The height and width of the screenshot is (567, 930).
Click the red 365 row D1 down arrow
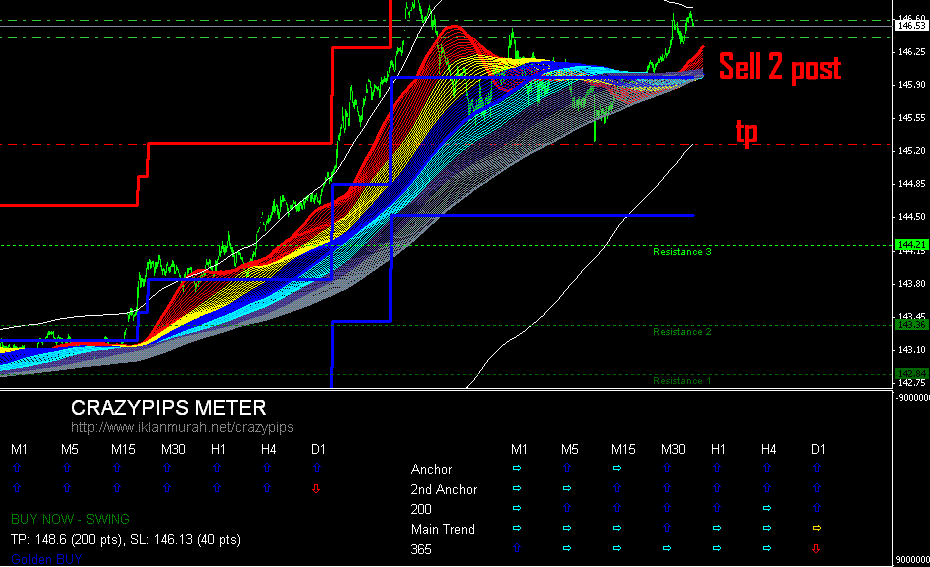click(817, 549)
